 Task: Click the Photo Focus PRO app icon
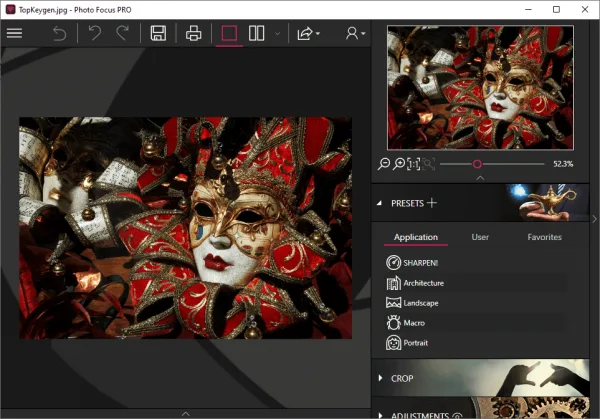pyautogui.click(x=10, y=9)
